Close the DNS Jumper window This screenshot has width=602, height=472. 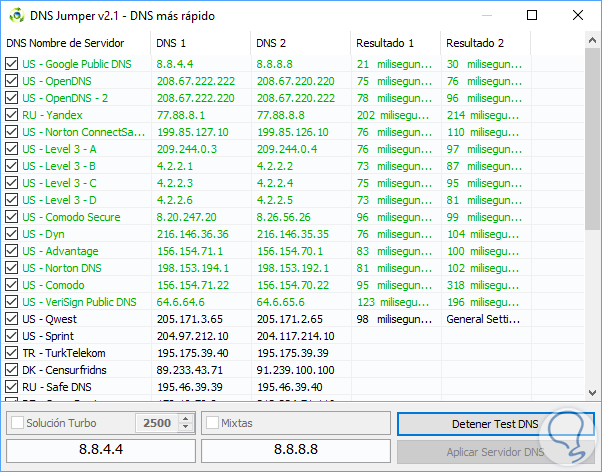[577, 15]
